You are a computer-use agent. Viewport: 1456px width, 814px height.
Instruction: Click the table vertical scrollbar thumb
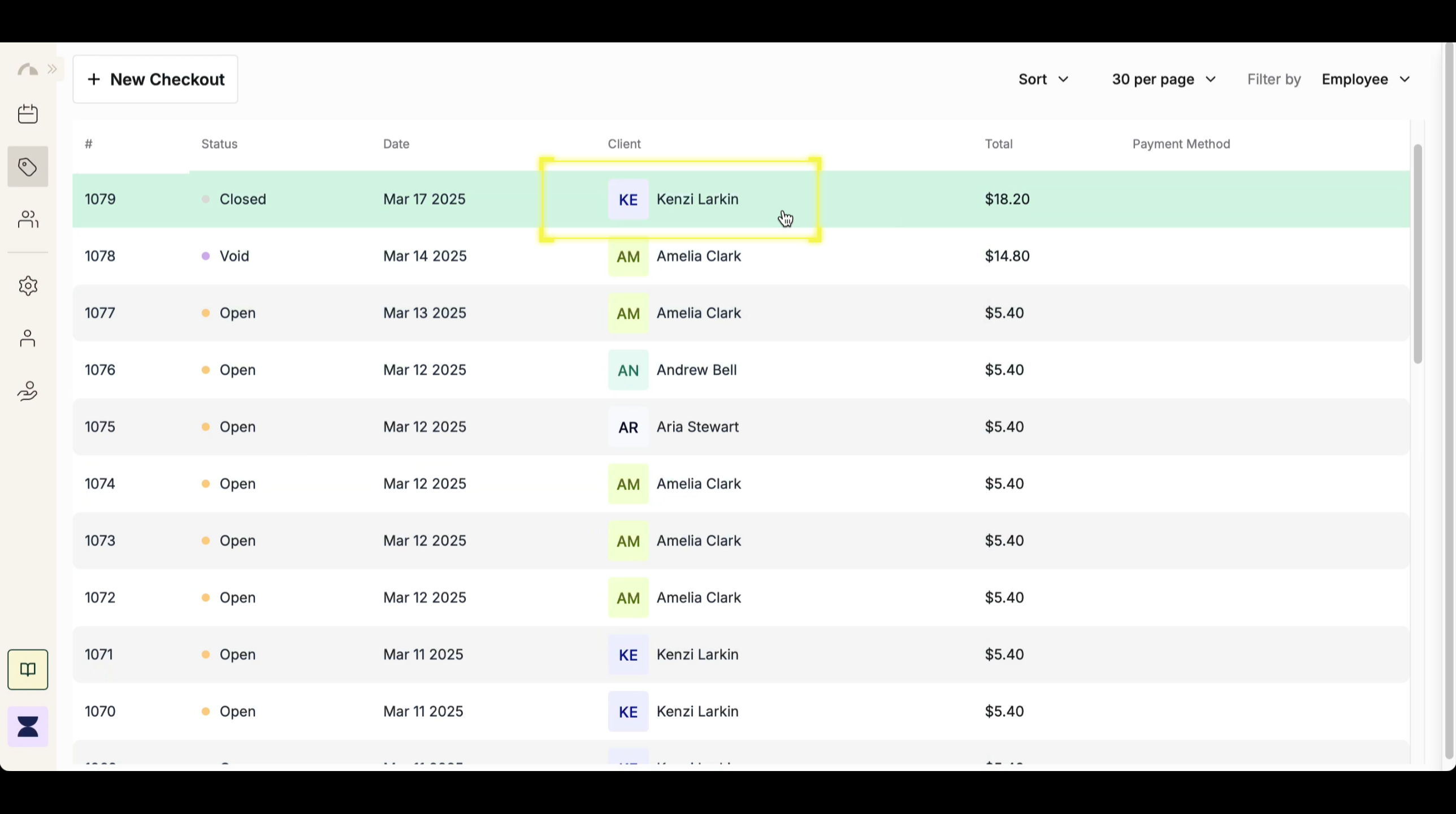pyautogui.click(x=1417, y=254)
